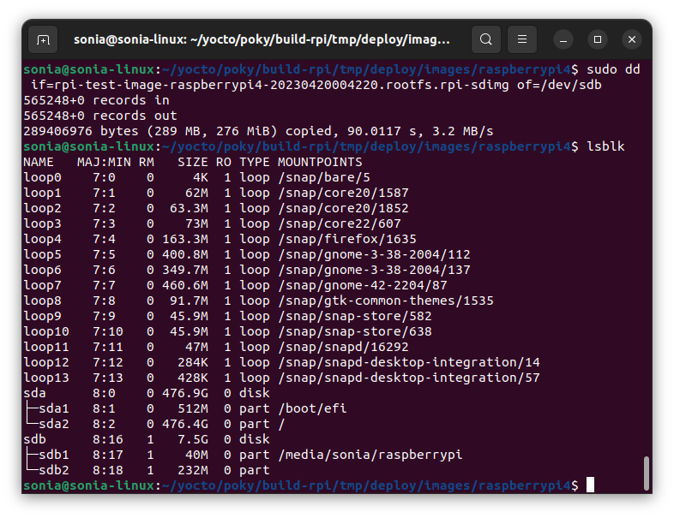
Task: Click the text '565248+0 records in'
Action: [x=96, y=101]
